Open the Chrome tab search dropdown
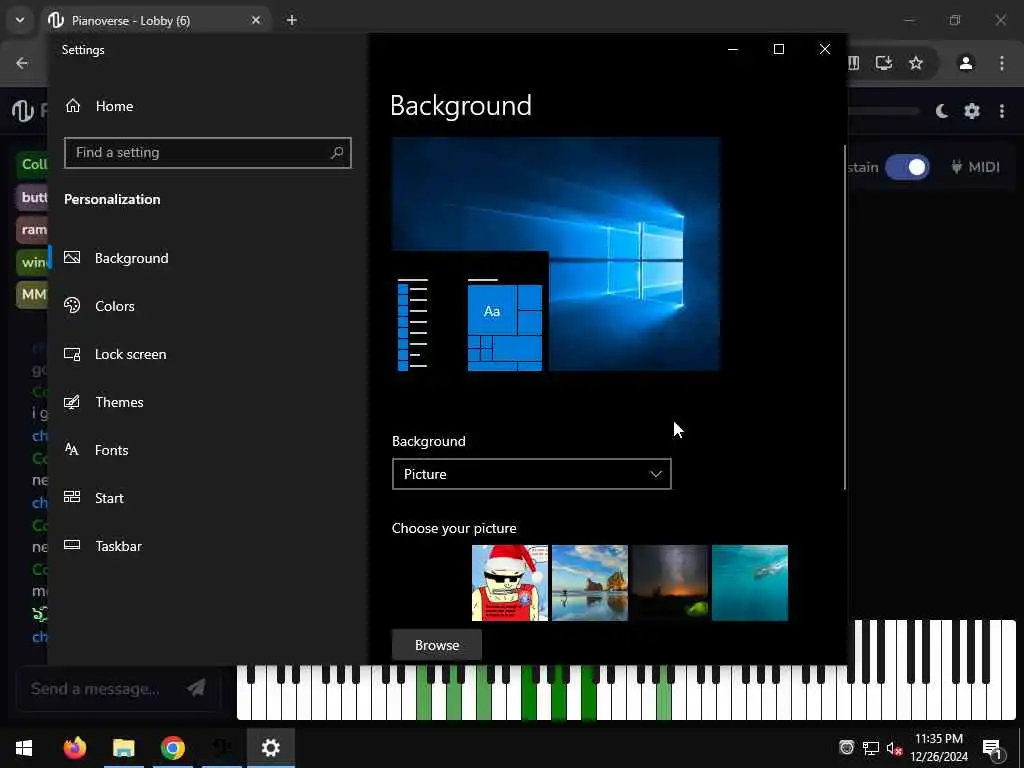 (x=20, y=20)
